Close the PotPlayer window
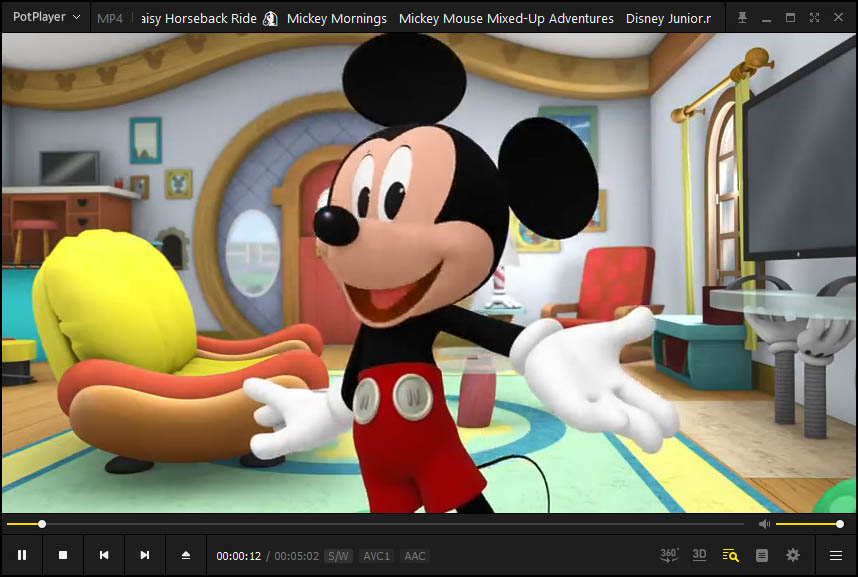 pos(838,18)
